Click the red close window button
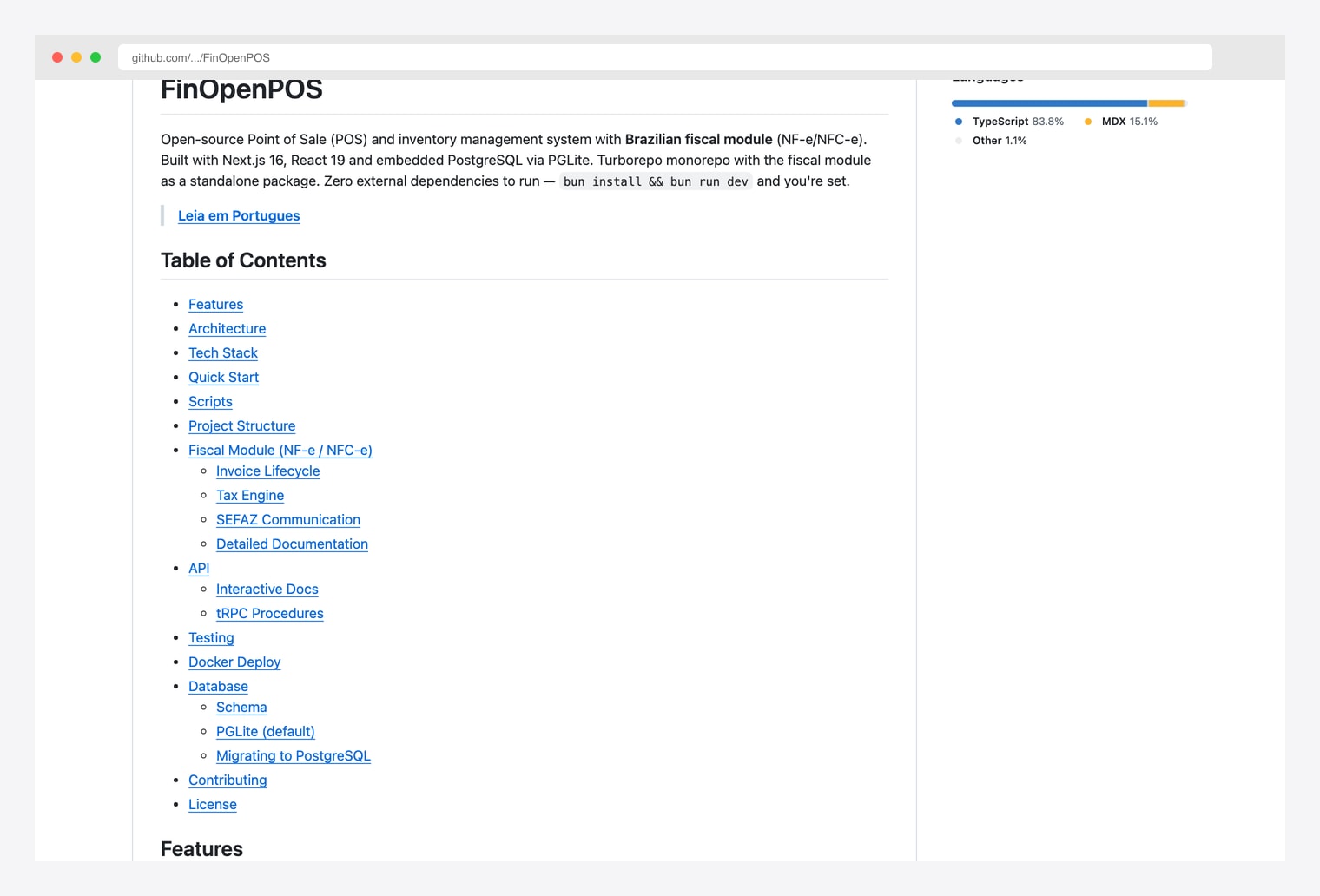The image size is (1320, 896). 57,57
